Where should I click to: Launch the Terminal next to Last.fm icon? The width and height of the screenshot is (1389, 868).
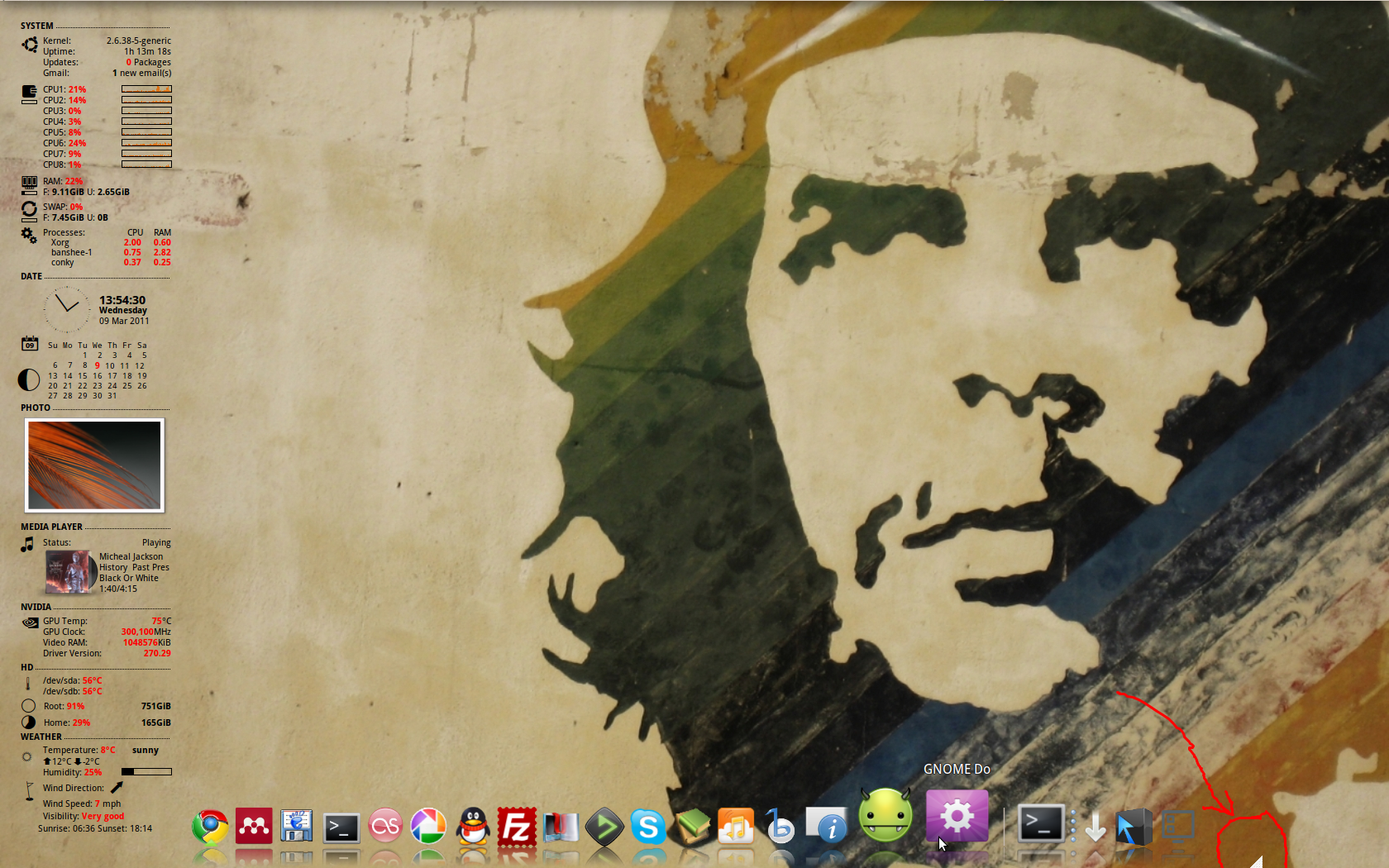click(341, 827)
